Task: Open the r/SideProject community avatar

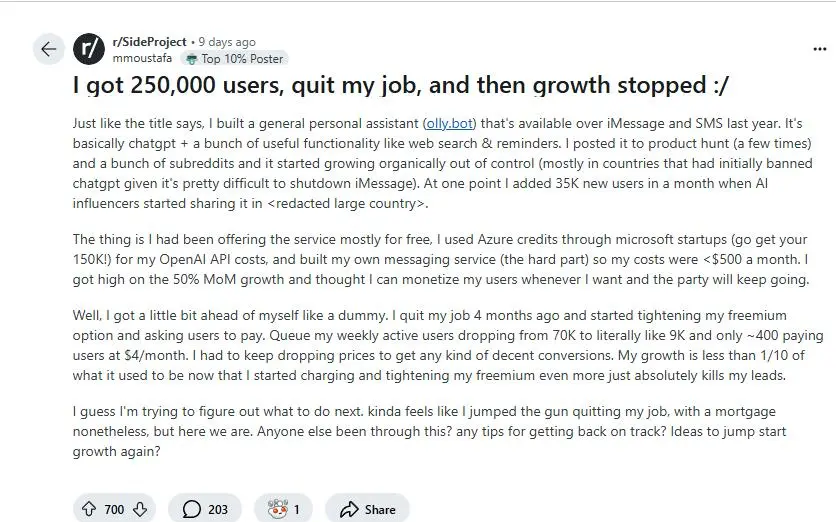Action: [x=89, y=49]
